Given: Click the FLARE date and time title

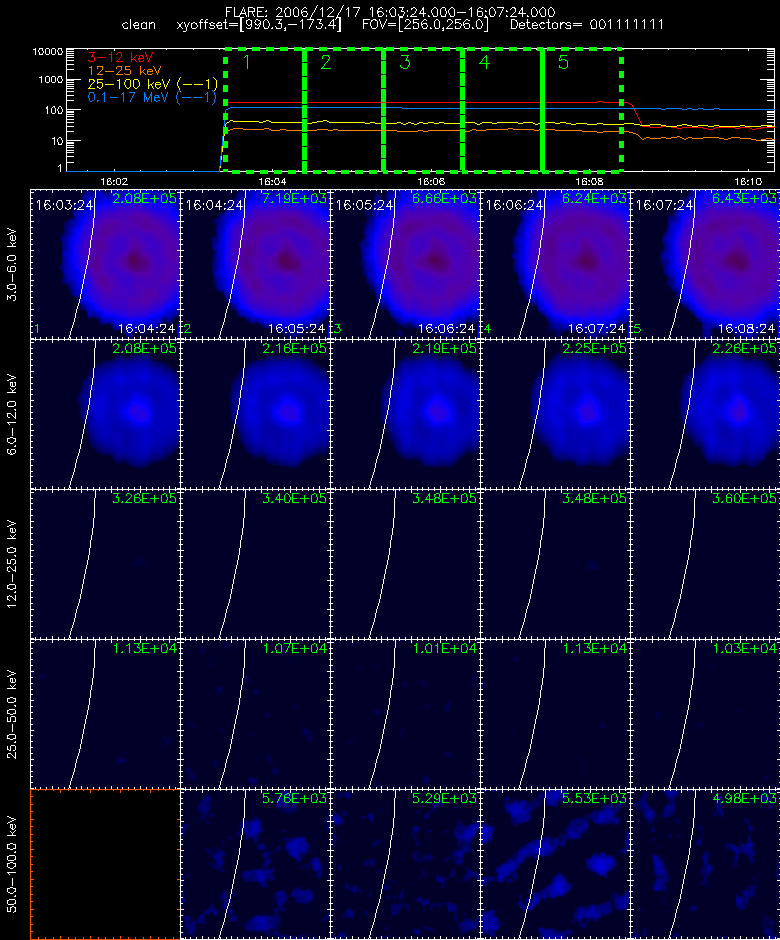Looking at the screenshot, I should 390,12.
